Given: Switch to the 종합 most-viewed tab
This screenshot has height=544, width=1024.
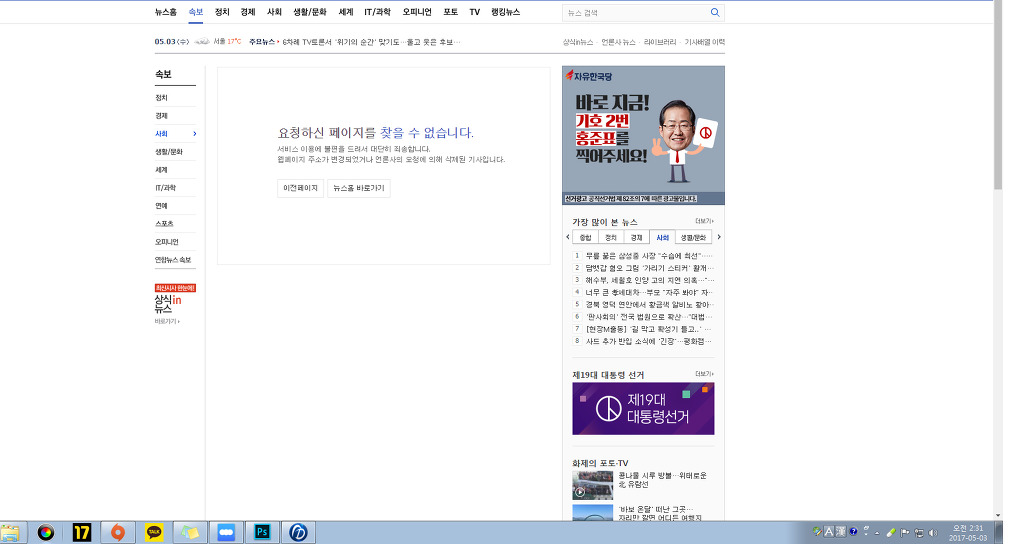Looking at the screenshot, I should [x=585, y=238].
